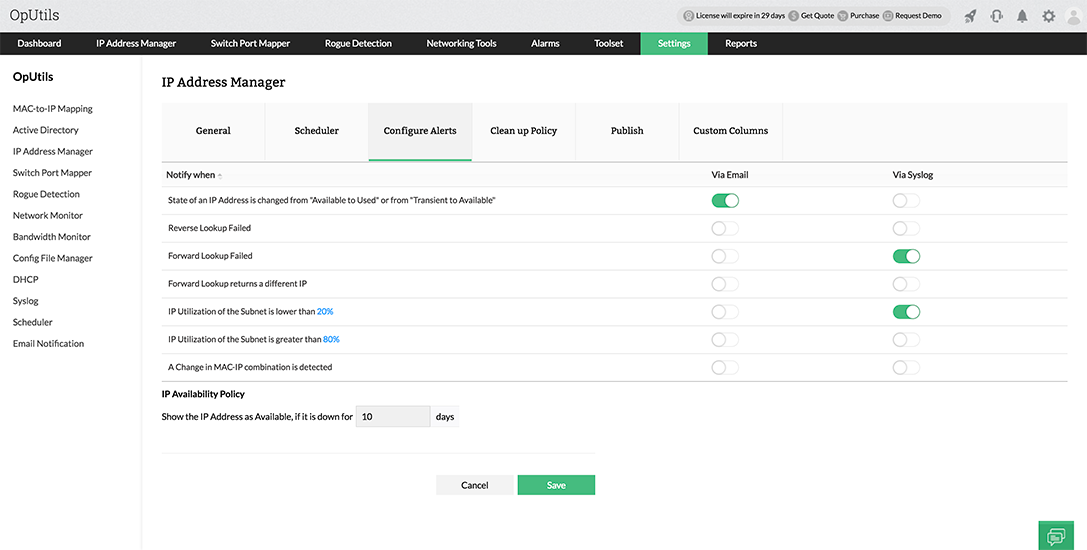Click the Get Quote link

(817, 15)
